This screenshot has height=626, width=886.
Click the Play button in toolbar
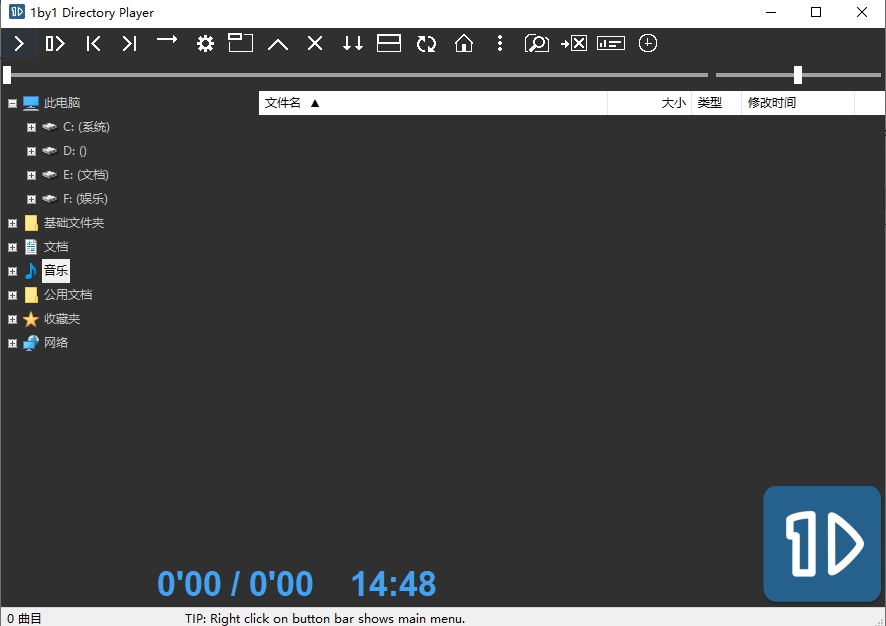click(x=19, y=44)
